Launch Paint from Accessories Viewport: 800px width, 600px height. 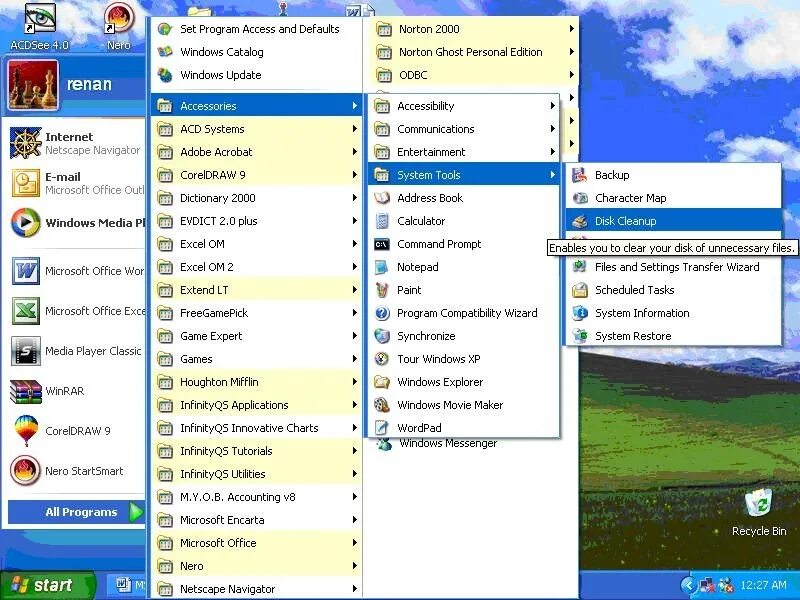(463, 290)
